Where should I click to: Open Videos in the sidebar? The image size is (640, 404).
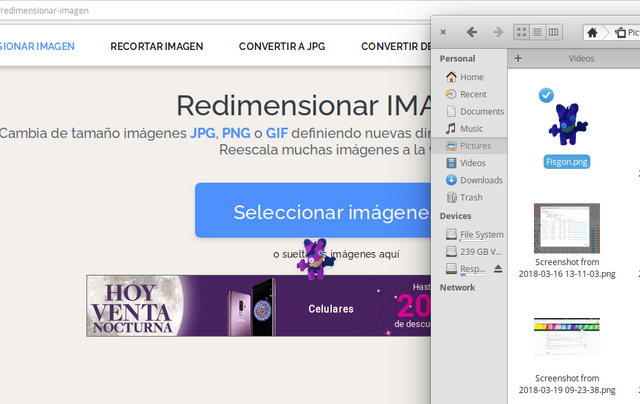pyautogui.click(x=469, y=163)
